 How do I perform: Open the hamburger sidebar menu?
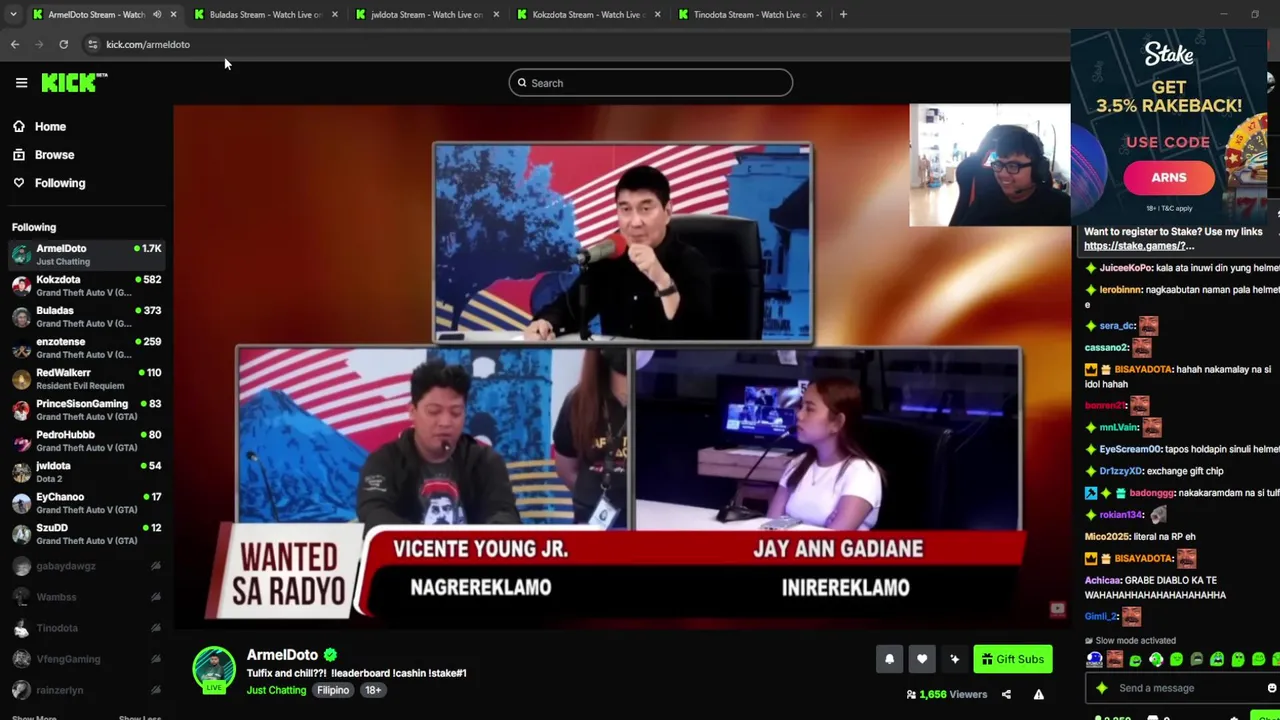[21, 83]
